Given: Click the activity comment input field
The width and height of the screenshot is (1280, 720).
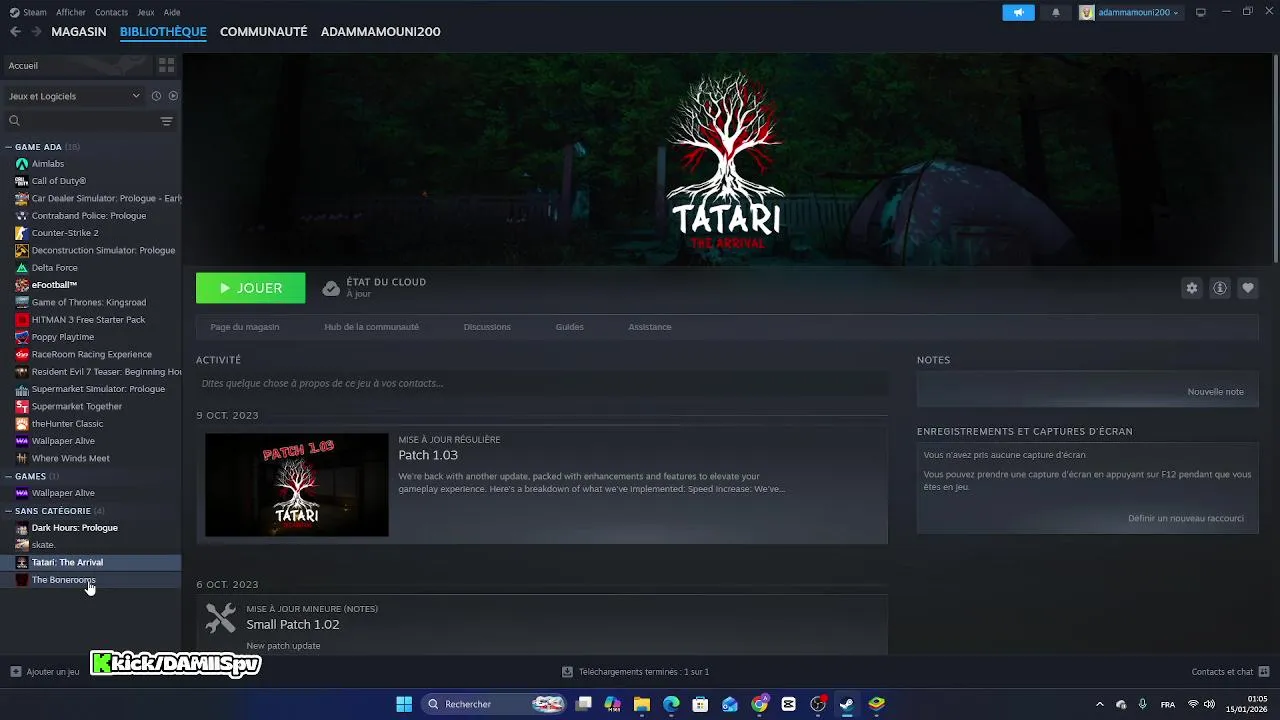Looking at the screenshot, I should (542, 383).
